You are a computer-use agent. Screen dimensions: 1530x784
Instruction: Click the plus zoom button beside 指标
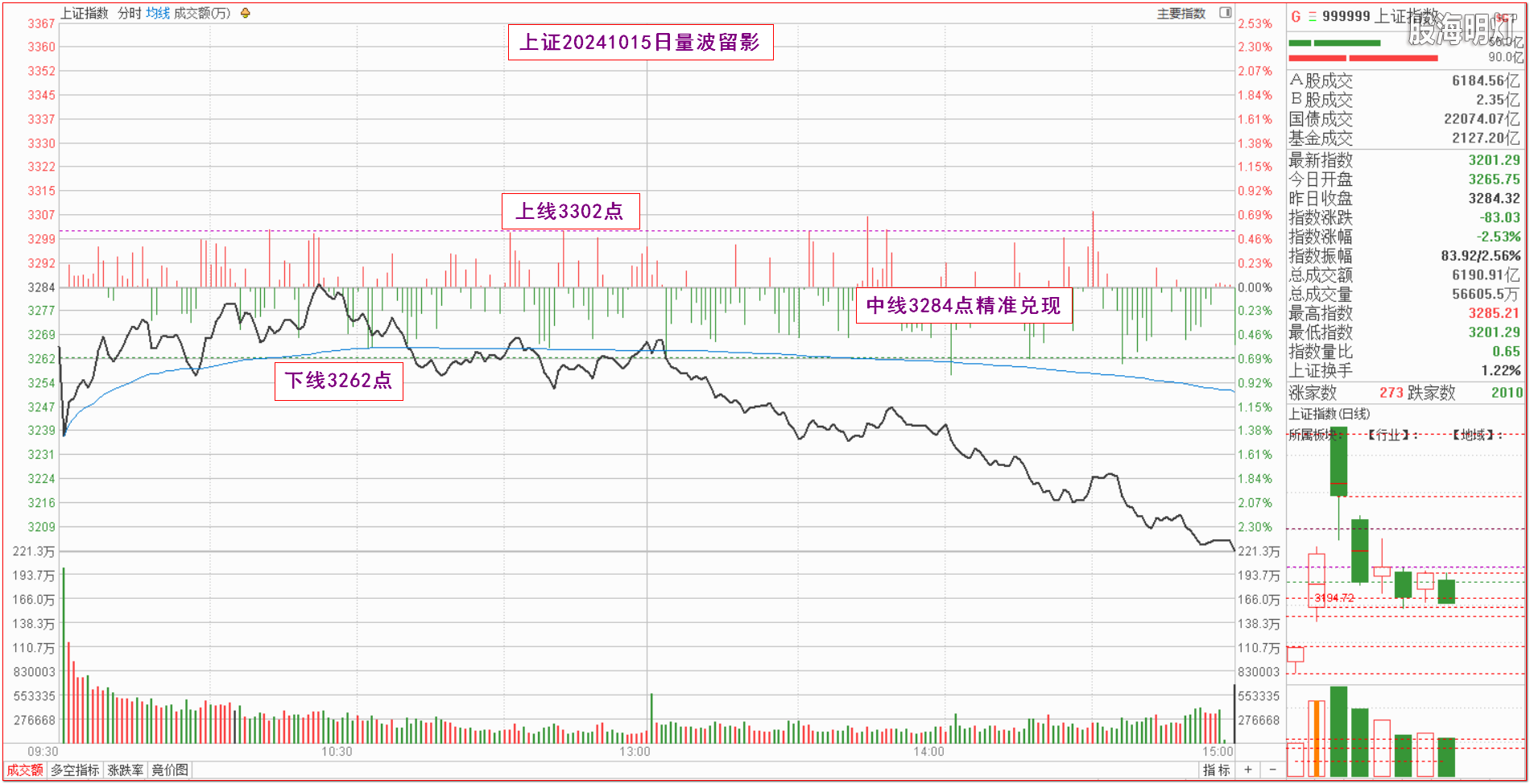pos(1247,770)
